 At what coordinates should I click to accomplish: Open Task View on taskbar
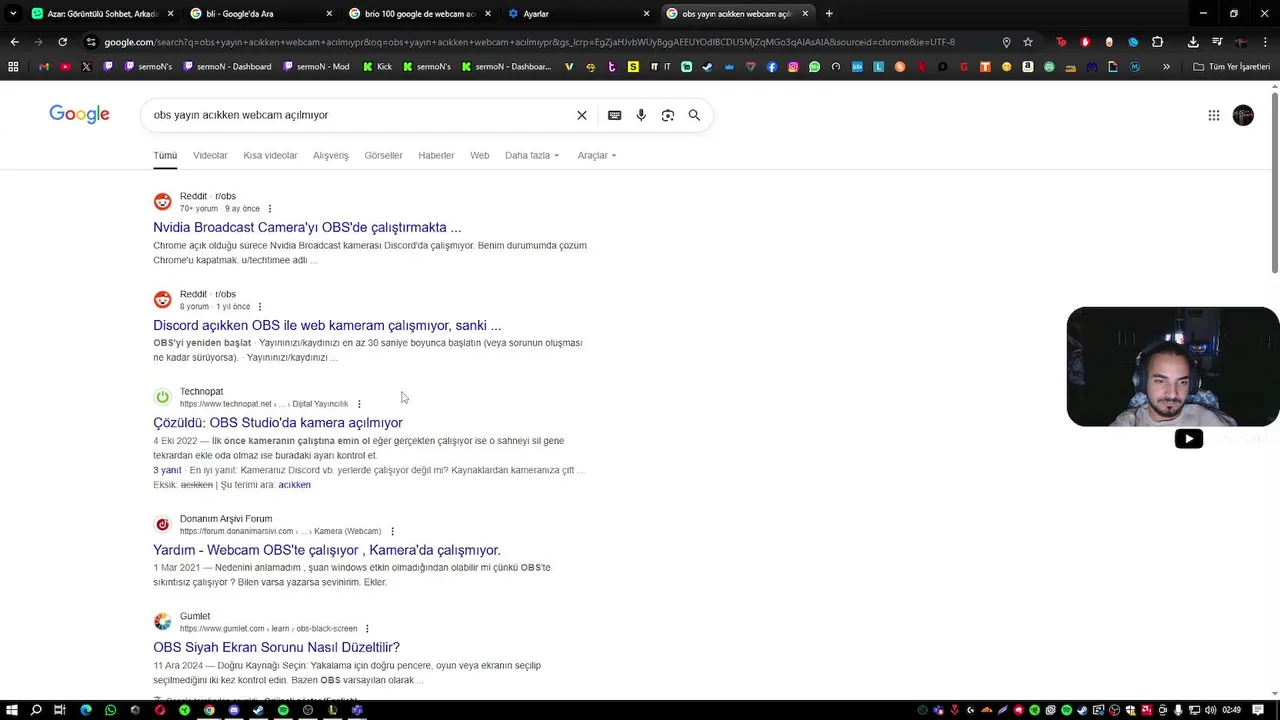coord(60,710)
